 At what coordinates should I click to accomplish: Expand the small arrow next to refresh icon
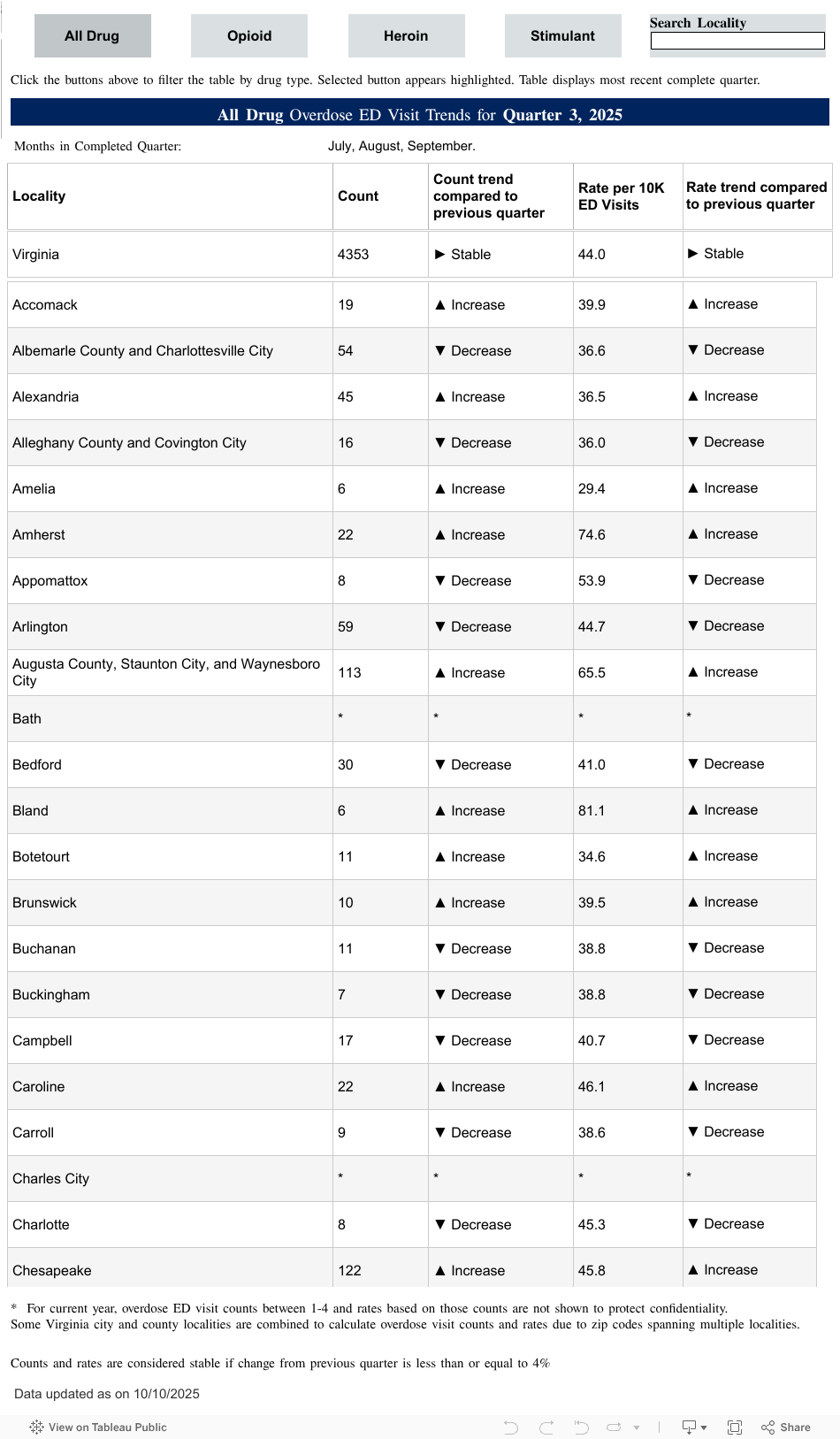coord(637,1428)
